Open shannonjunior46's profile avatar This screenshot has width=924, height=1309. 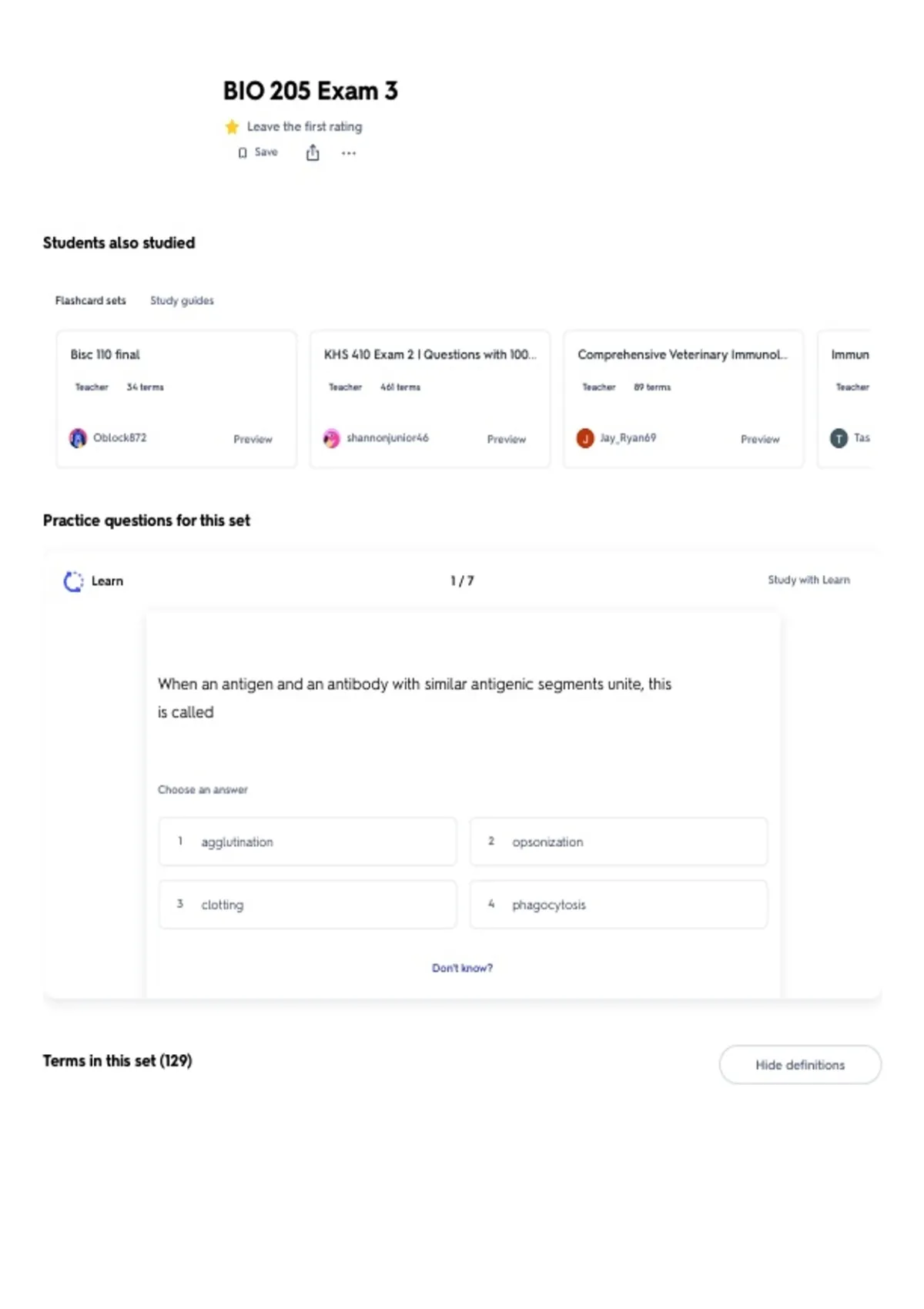tap(331, 438)
